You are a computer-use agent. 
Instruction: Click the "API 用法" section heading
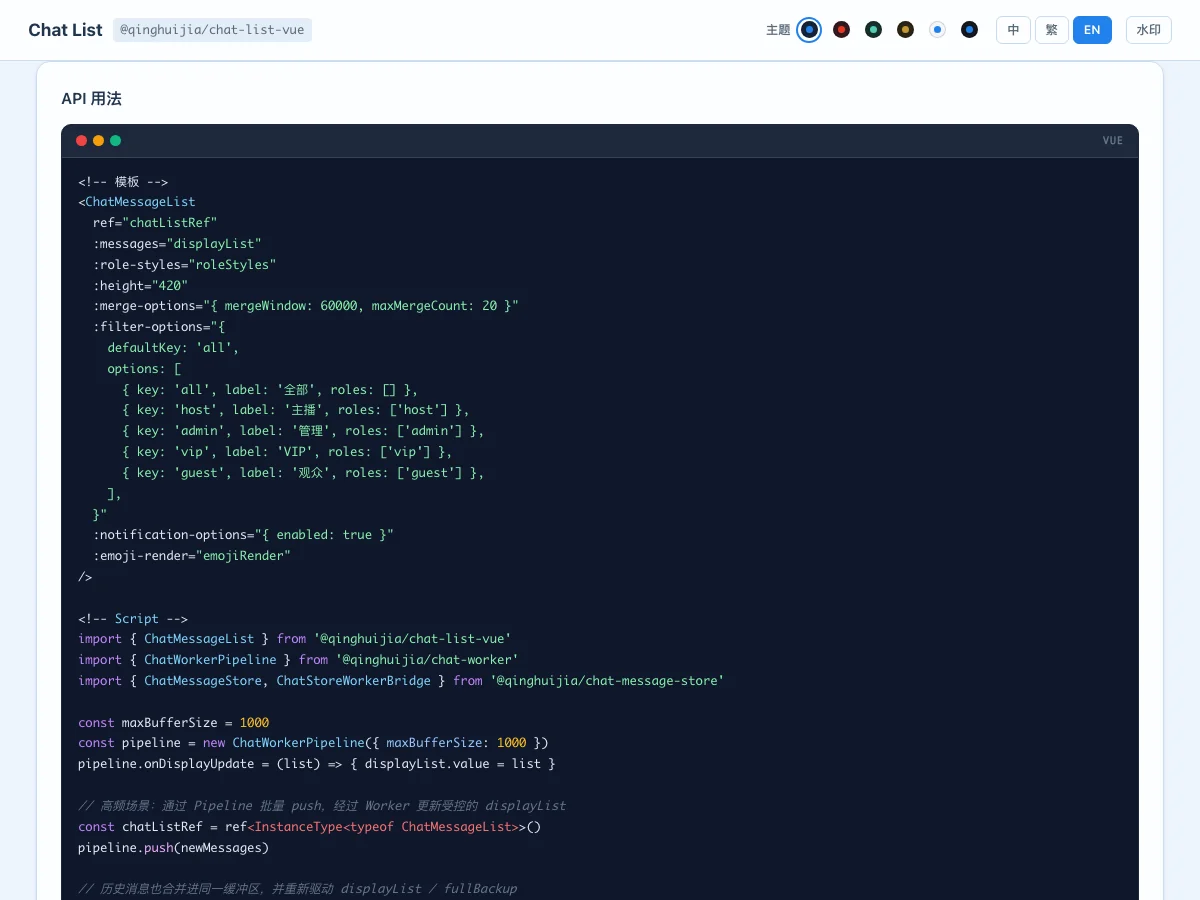point(92,98)
